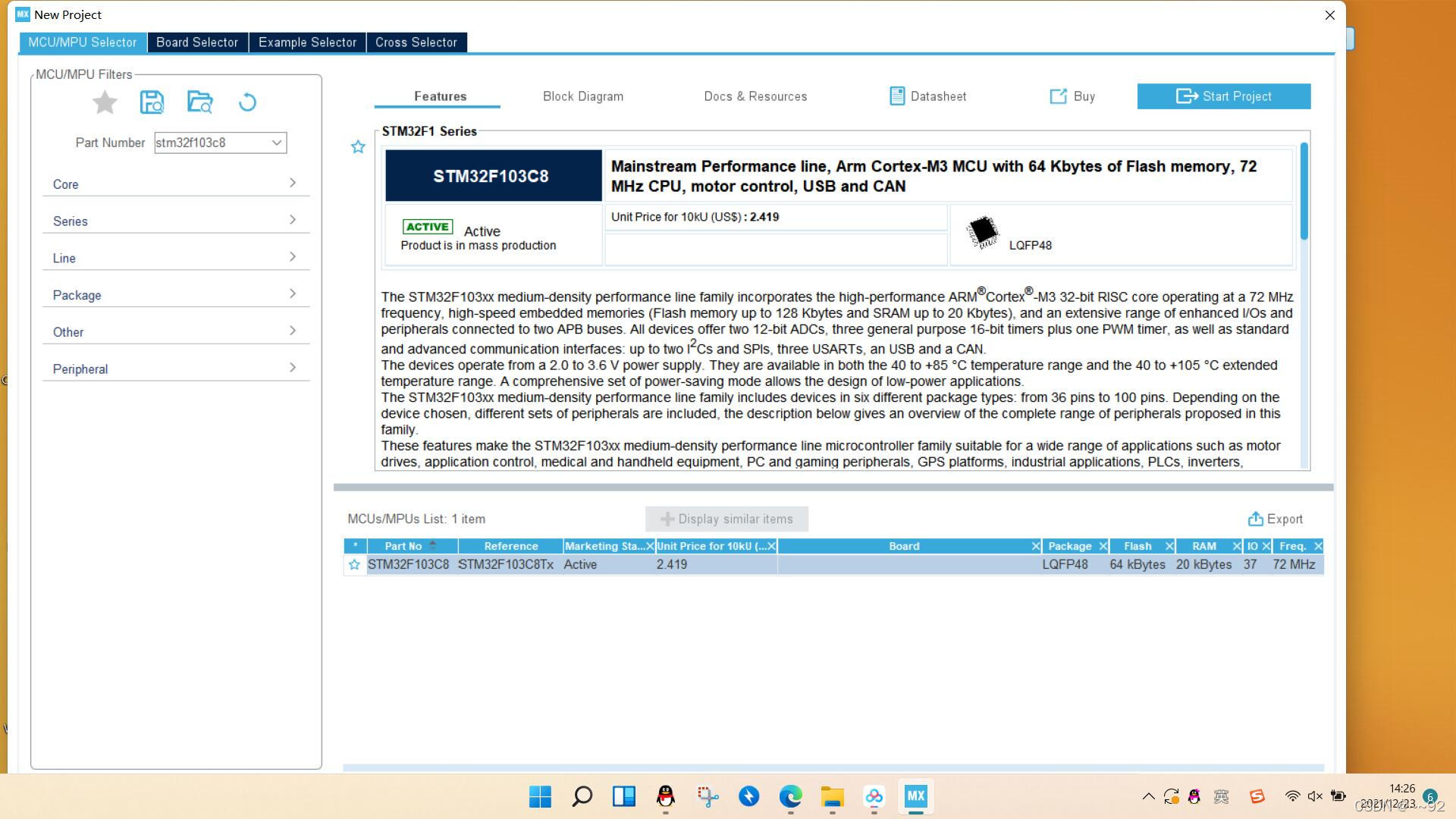
Task: Open the Part Number dropdown arrow
Action: 277,143
